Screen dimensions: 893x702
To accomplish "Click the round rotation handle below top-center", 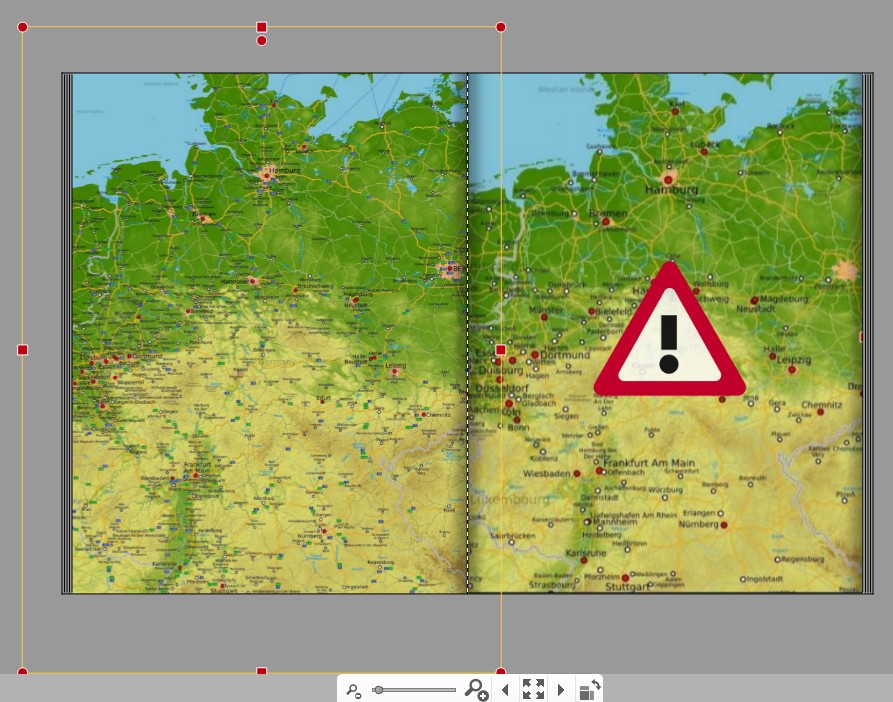I will (x=261, y=40).
